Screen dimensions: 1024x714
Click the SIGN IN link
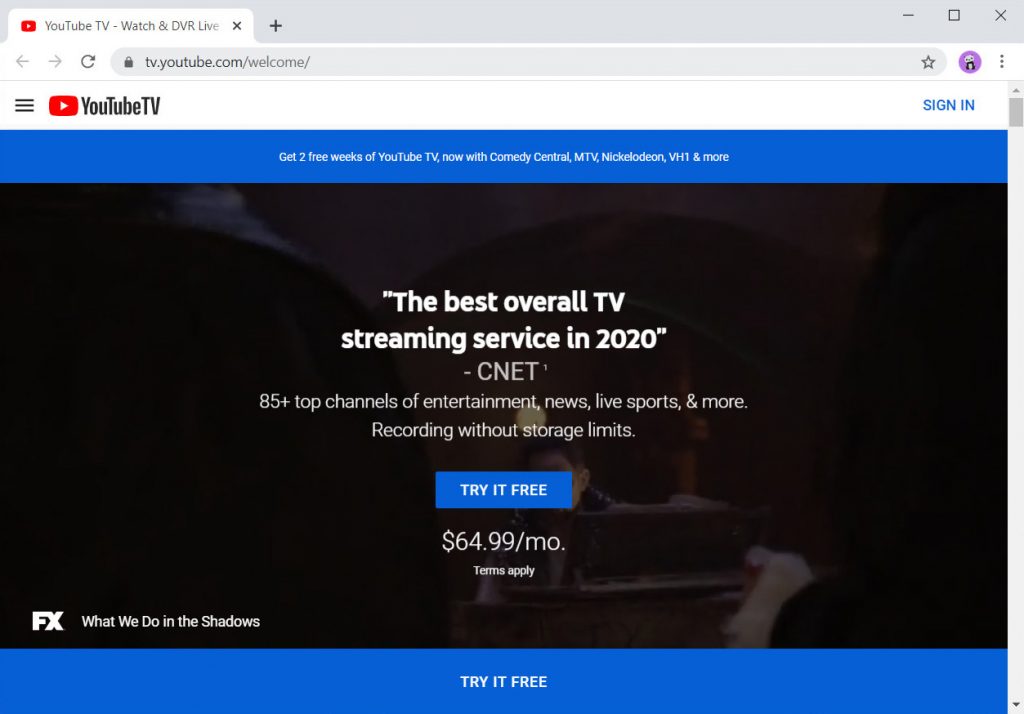948,105
